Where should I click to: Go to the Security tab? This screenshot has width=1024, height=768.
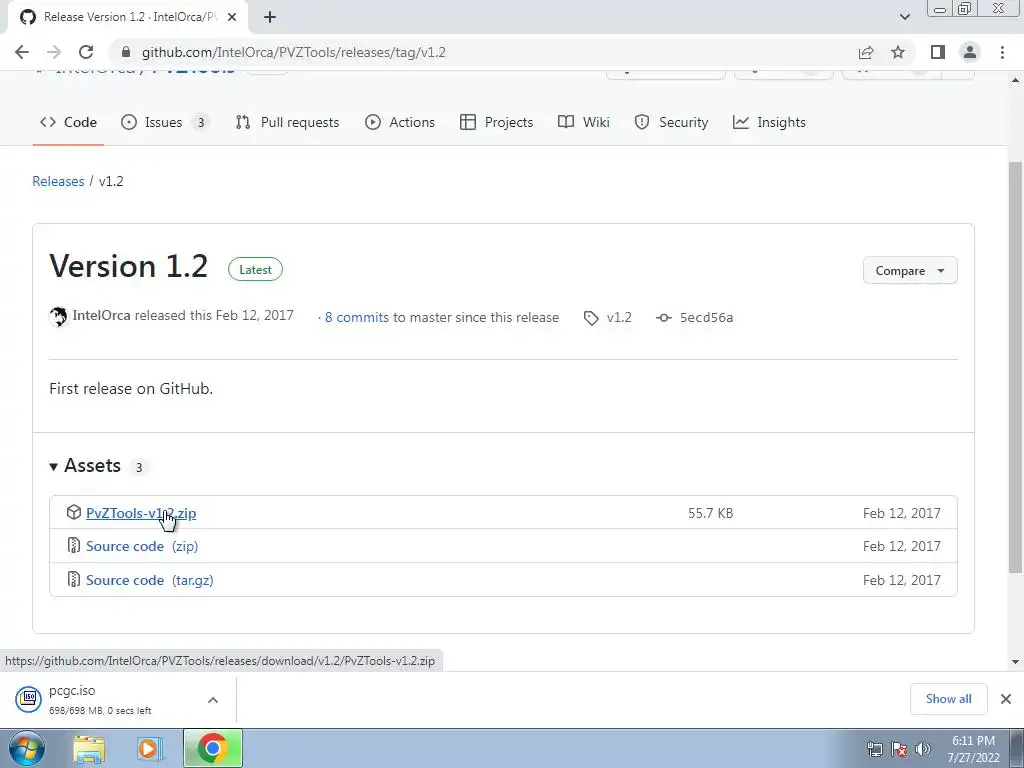pyautogui.click(x=671, y=122)
